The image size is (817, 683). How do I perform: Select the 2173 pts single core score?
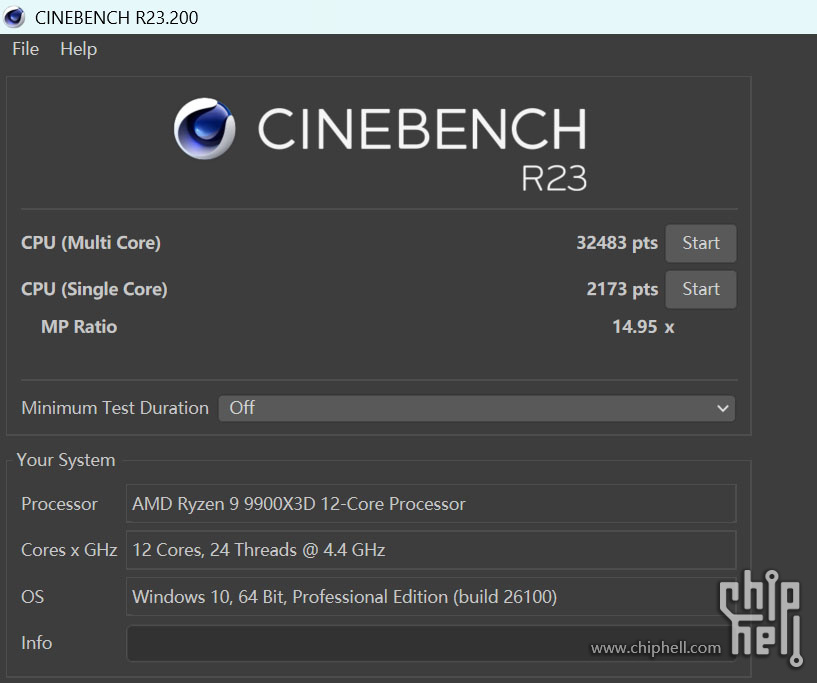tap(622, 289)
